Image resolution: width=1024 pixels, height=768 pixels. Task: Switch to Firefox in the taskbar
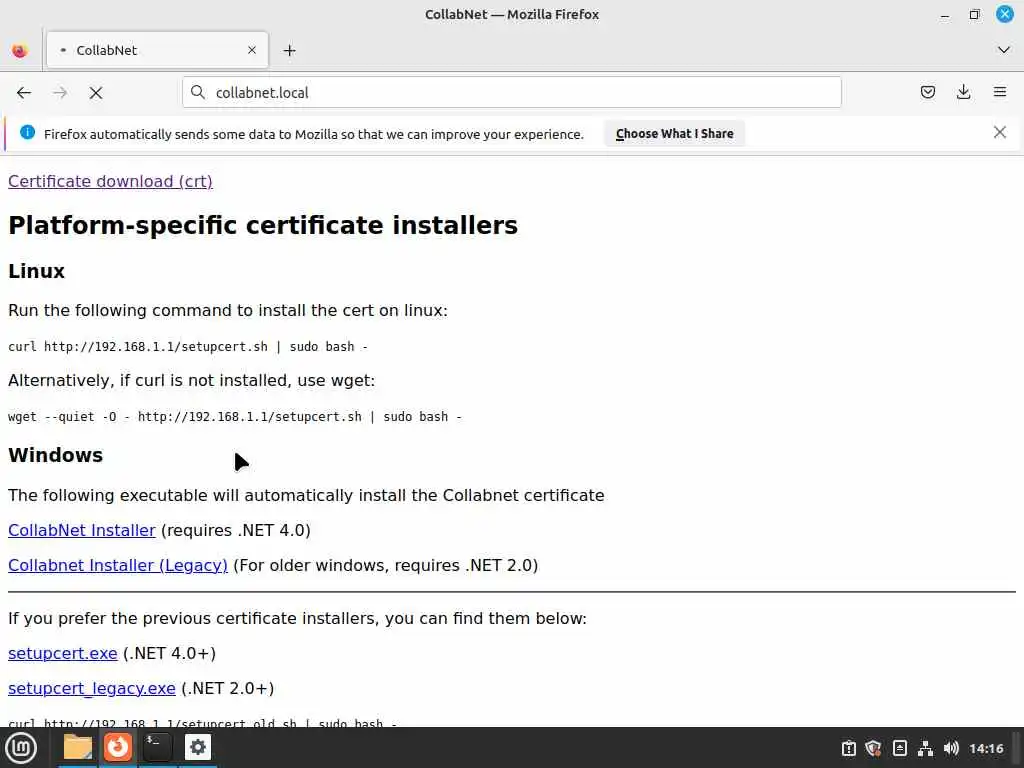click(118, 747)
